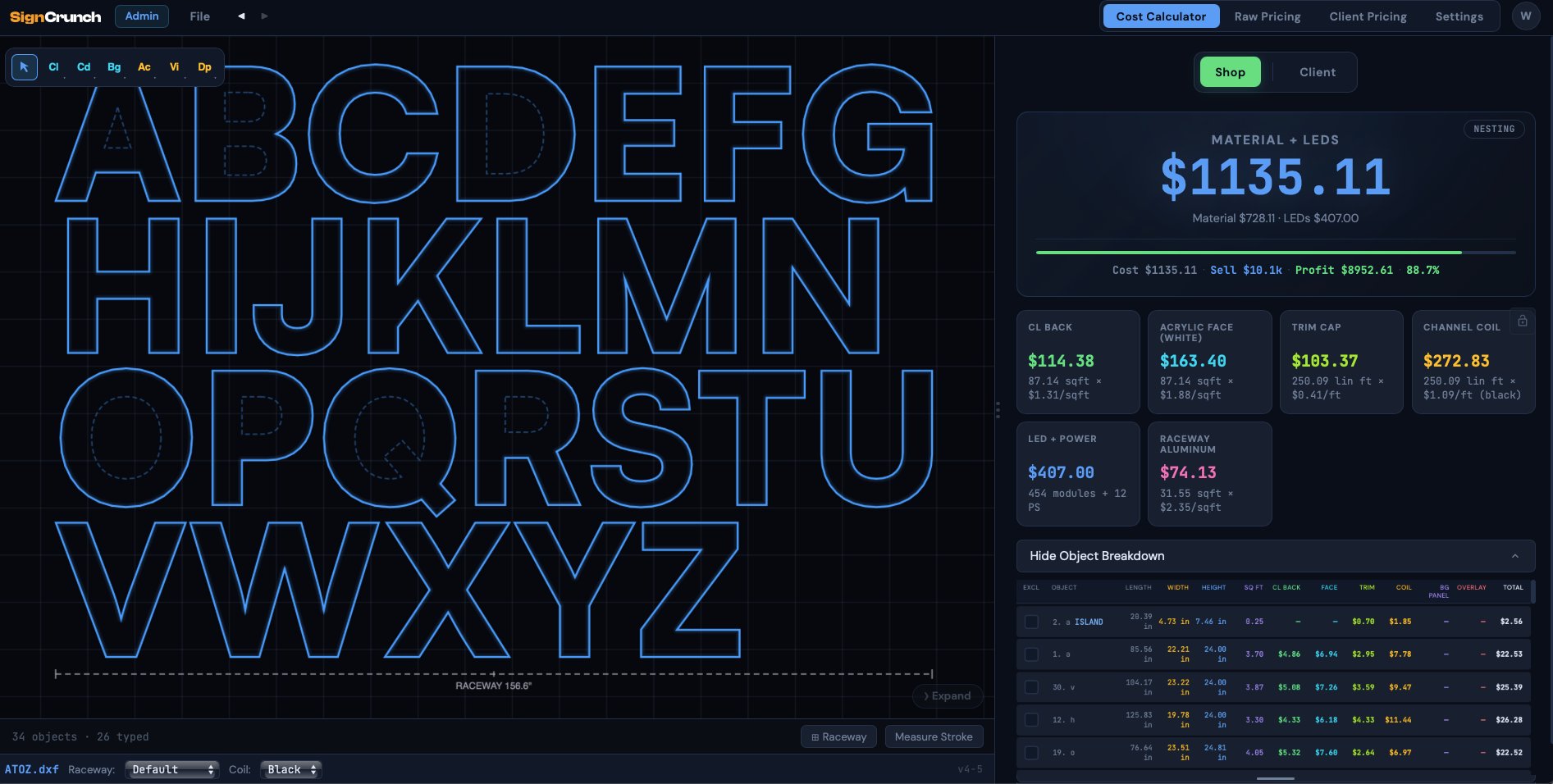Click the W user avatar
This screenshot has width=1553, height=784.
coord(1525,16)
